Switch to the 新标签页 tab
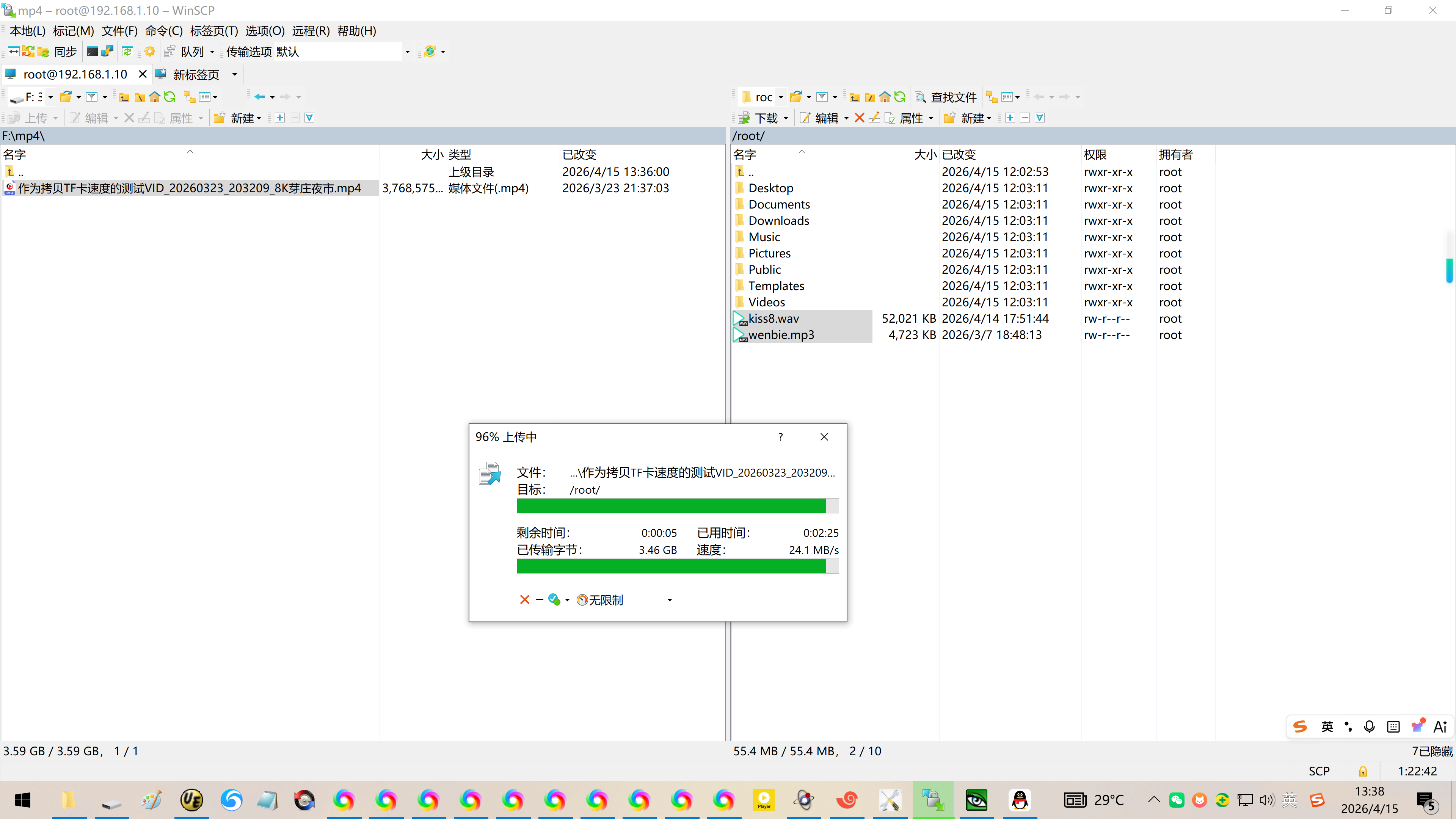This screenshot has width=1456, height=819. (x=196, y=74)
